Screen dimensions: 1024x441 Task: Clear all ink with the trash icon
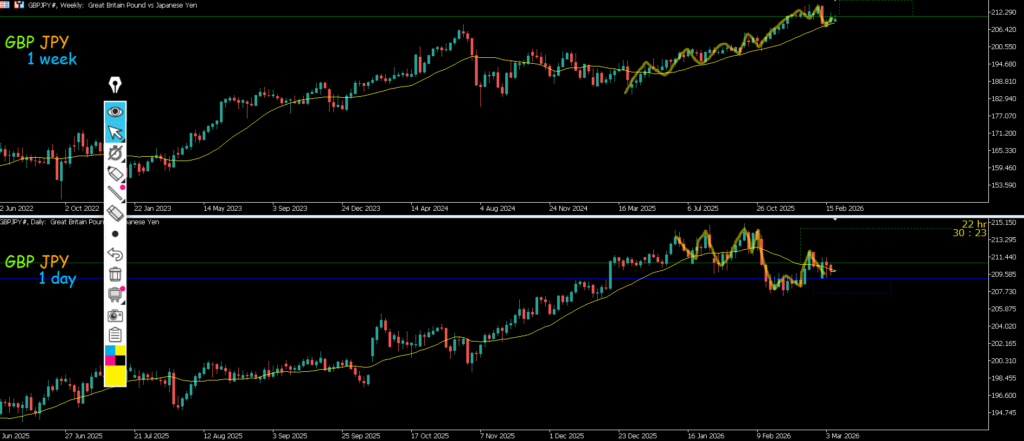(115, 274)
